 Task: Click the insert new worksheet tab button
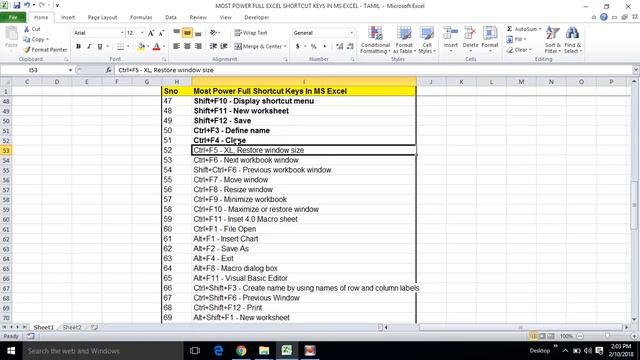[94, 327]
